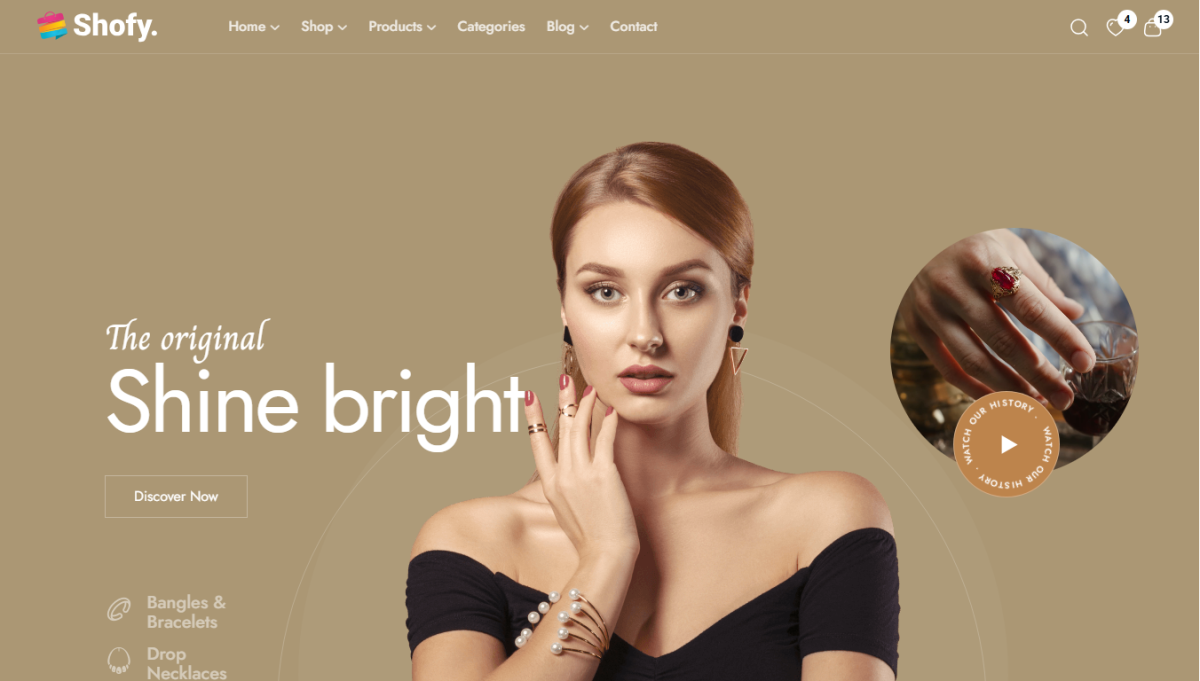
Task: Click the bangle icon beside Bangles & Bracelets
Action: pyautogui.click(x=119, y=609)
